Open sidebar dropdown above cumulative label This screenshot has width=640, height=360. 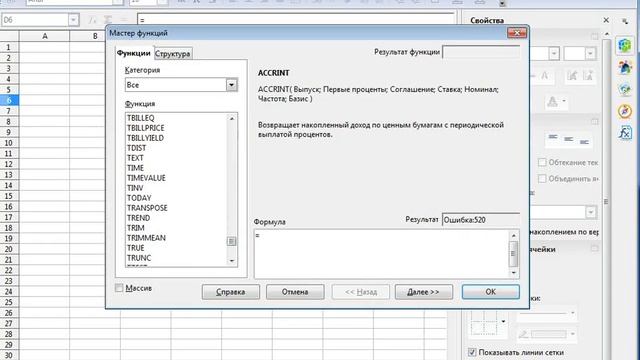point(591,212)
